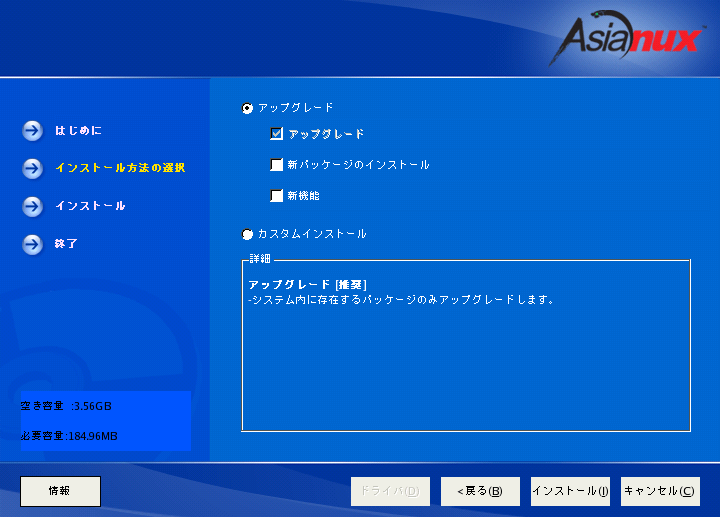Screen dimensions: 720x517
Task: Uncheck the bold アップグレード checkbox
Action: point(276,134)
